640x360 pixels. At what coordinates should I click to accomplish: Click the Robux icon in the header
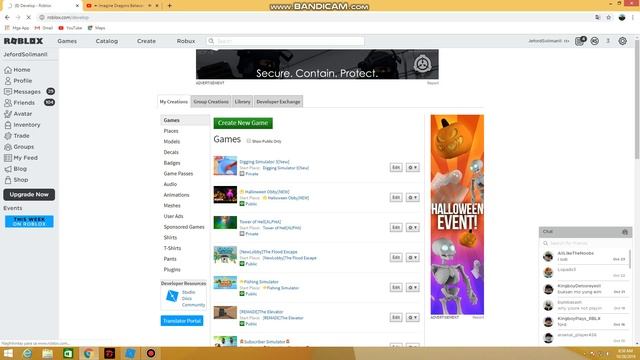[595, 41]
